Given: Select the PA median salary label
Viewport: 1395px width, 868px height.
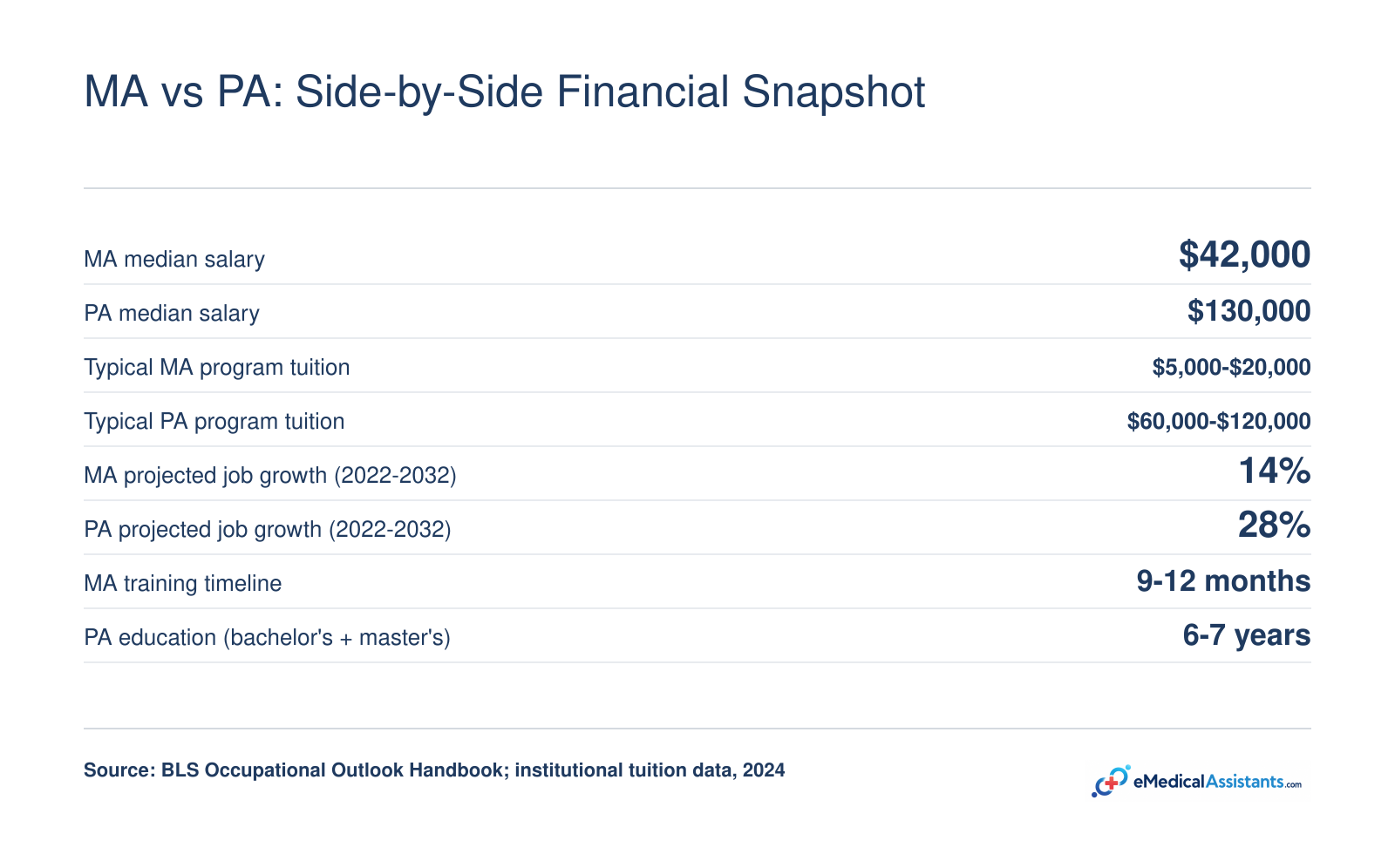Looking at the screenshot, I should click(x=172, y=313).
